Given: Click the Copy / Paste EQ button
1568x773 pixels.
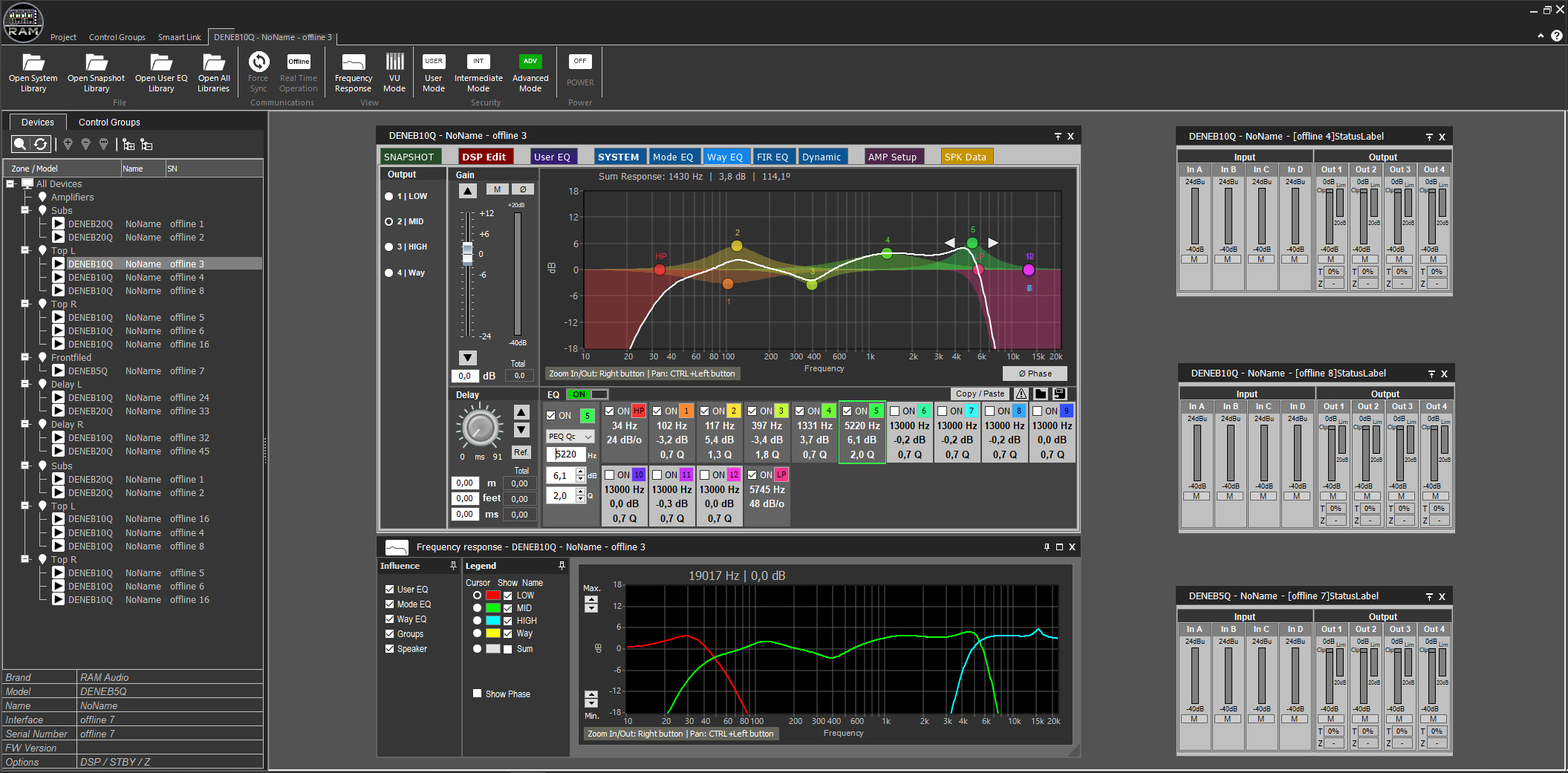Looking at the screenshot, I should point(980,394).
